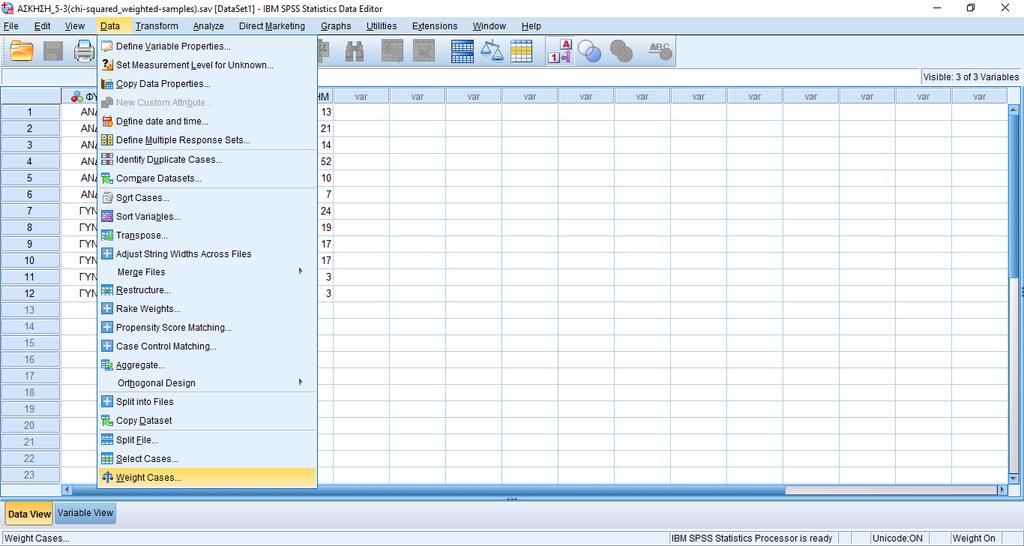
Task: Open the Help menu
Action: pyautogui.click(x=531, y=26)
